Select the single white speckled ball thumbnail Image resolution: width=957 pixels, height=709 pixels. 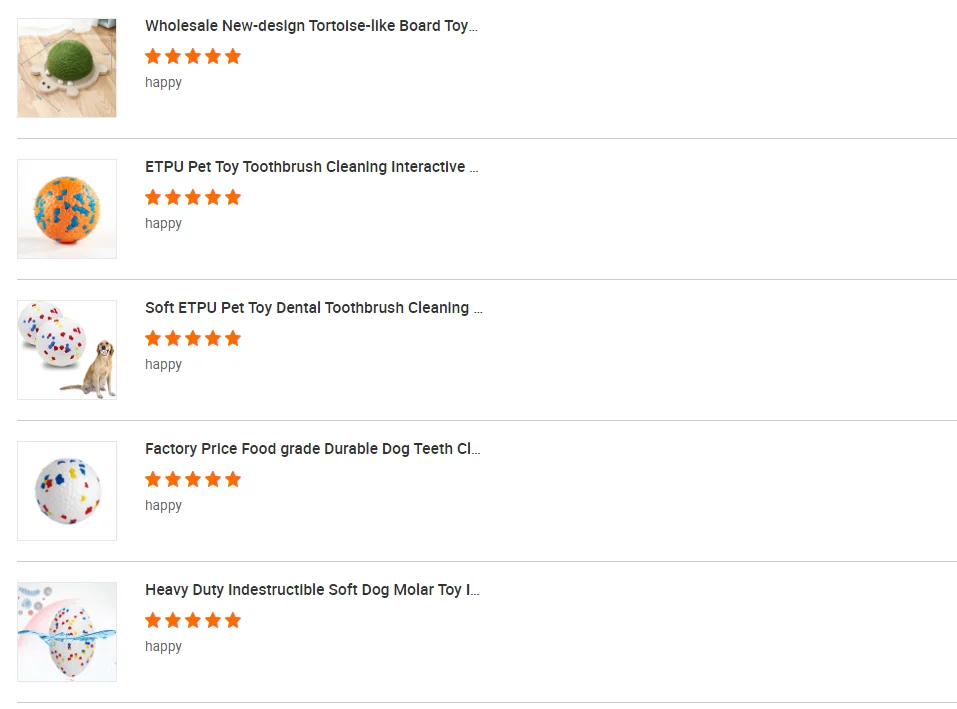click(x=67, y=491)
